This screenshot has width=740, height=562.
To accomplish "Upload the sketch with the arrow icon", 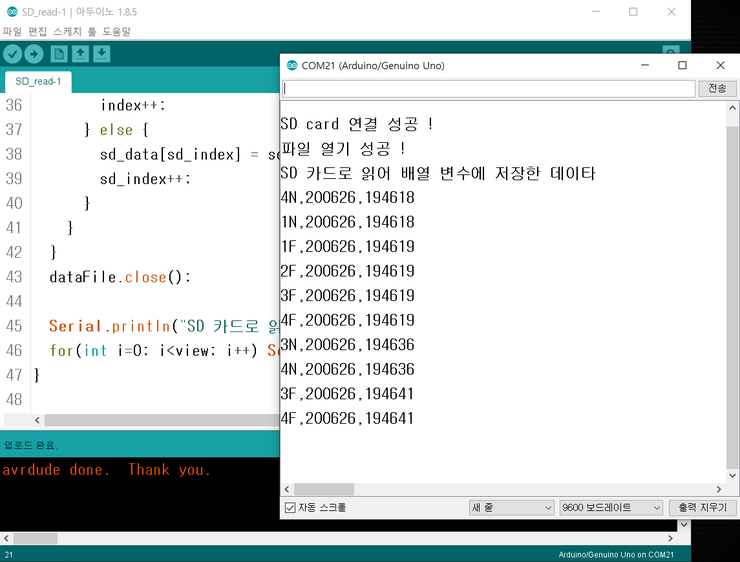I will click(34, 54).
